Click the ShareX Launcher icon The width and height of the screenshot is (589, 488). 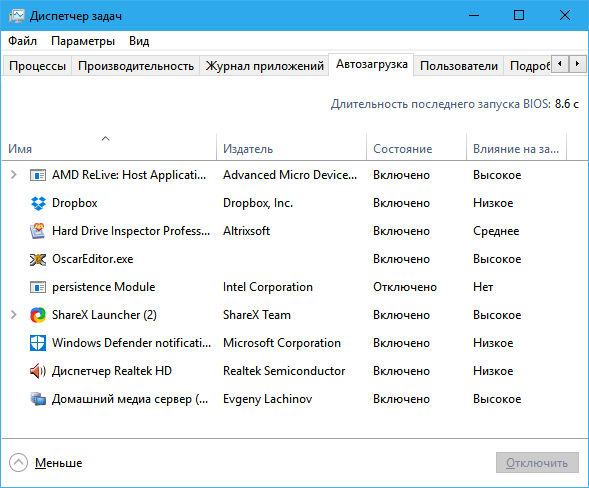[38, 315]
